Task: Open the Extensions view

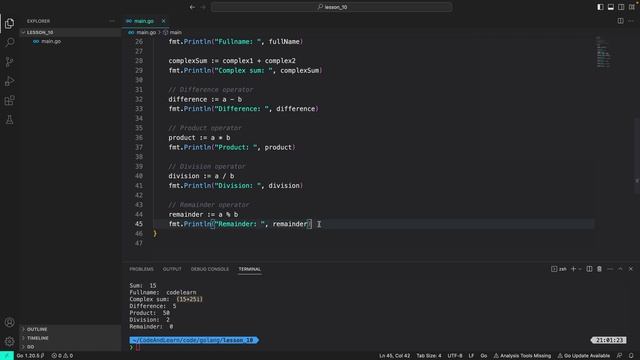Action: coord(9,100)
